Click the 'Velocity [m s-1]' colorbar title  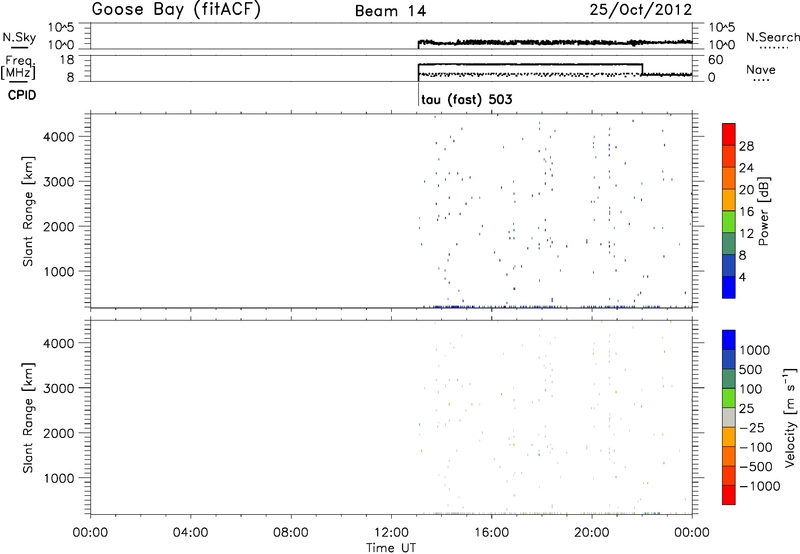point(790,417)
